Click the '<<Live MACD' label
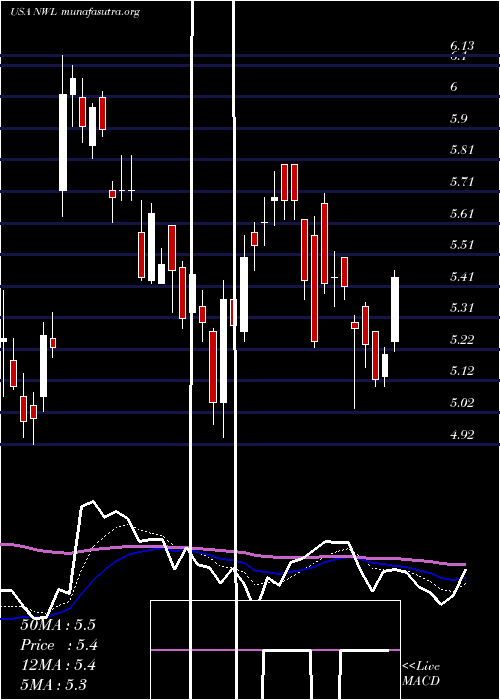This screenshot has height=700, width=500. click(421, 673)
